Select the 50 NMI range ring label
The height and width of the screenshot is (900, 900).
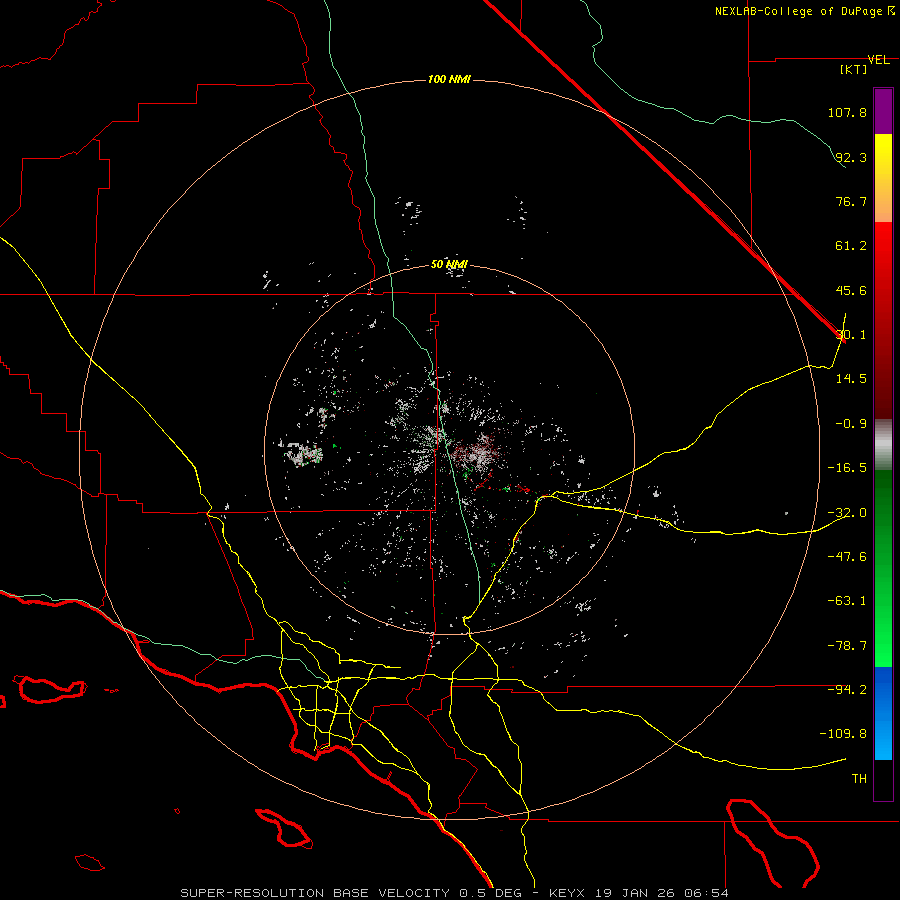pos(449,265)
